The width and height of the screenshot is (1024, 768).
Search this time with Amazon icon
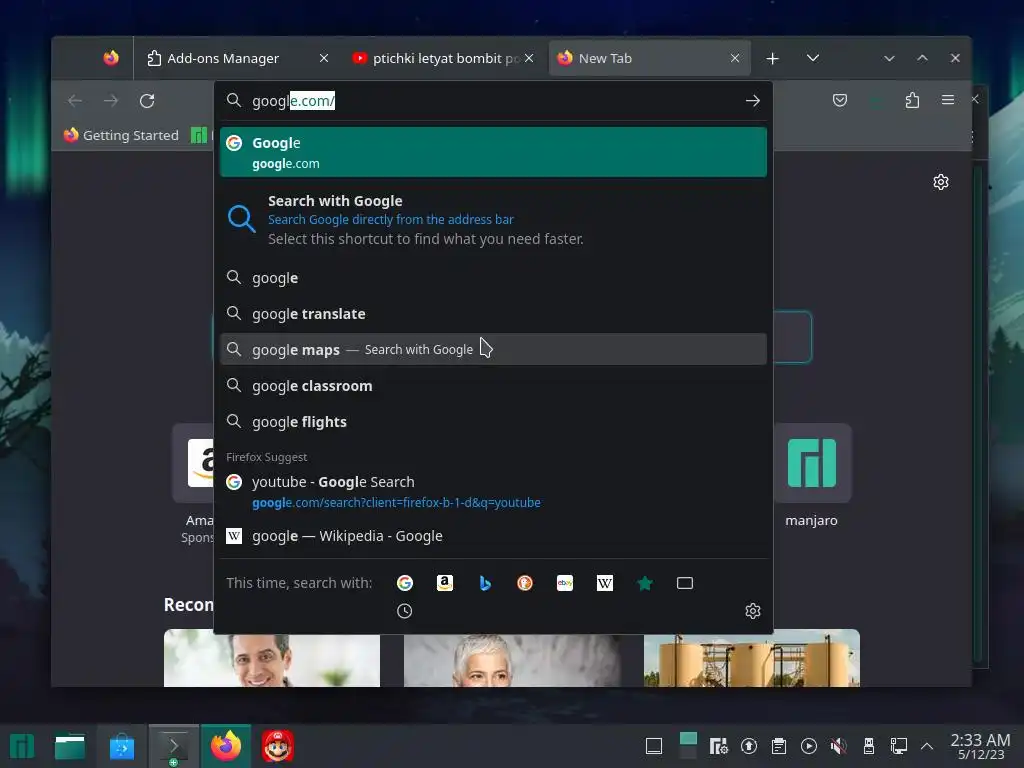coord(445,583)
